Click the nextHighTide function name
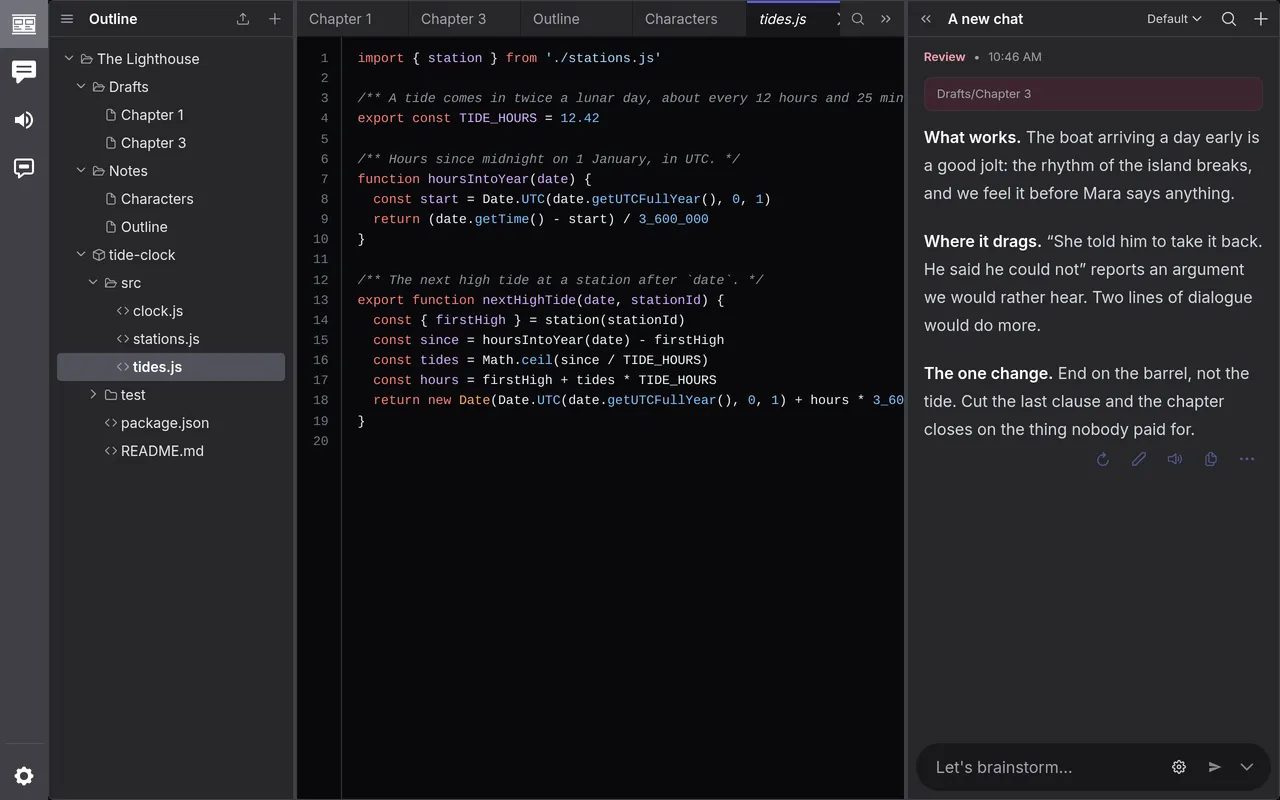This screenshot has height=800, width=1280. click(x=529, y=300)
